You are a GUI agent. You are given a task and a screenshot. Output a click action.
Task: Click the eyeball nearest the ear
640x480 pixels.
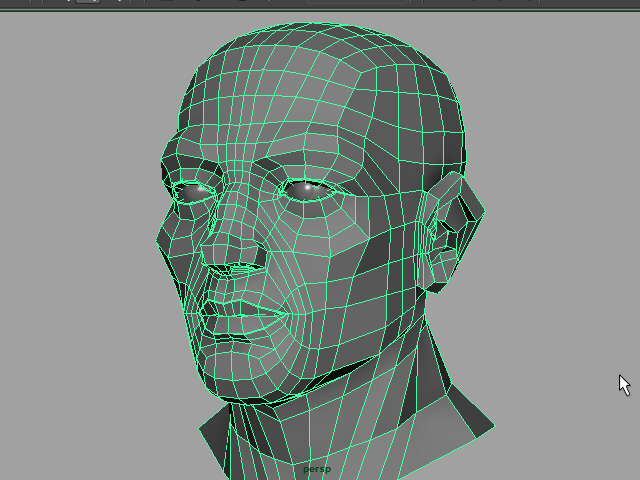[308, 187]
